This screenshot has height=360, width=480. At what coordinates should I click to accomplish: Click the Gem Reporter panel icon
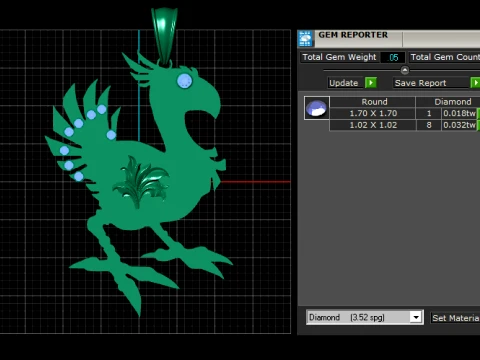305,39
